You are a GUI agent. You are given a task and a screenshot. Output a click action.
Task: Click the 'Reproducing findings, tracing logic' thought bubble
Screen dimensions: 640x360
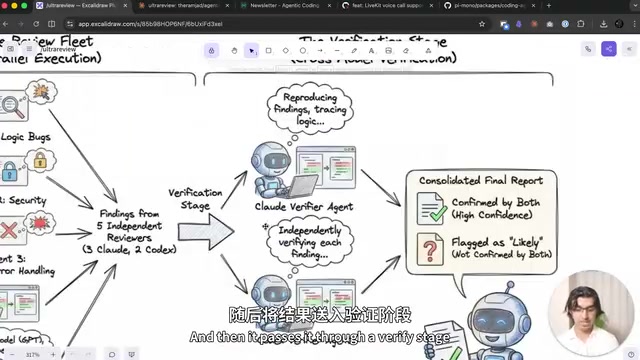310,109
